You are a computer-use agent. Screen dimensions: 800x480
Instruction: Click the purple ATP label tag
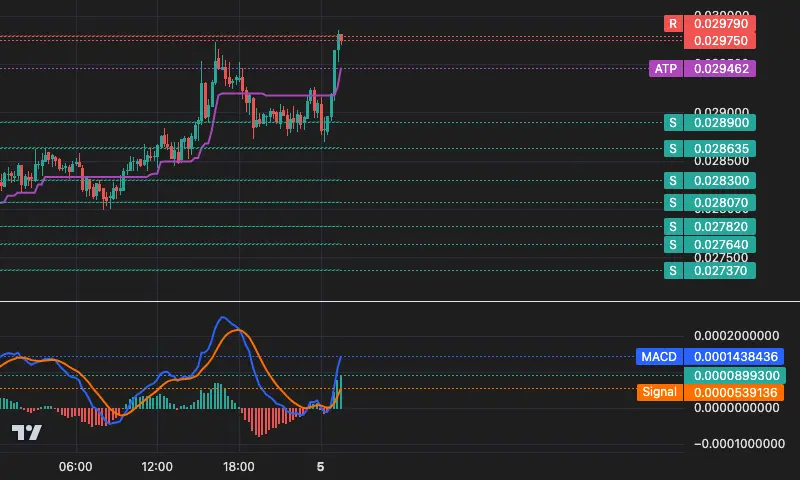click(x=665, y=68)
